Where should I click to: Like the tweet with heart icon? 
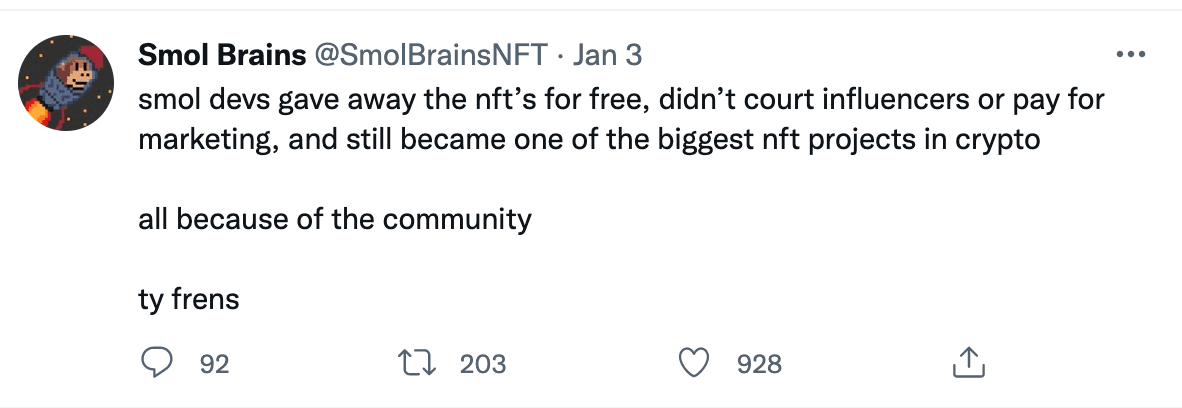click(694, 363)
